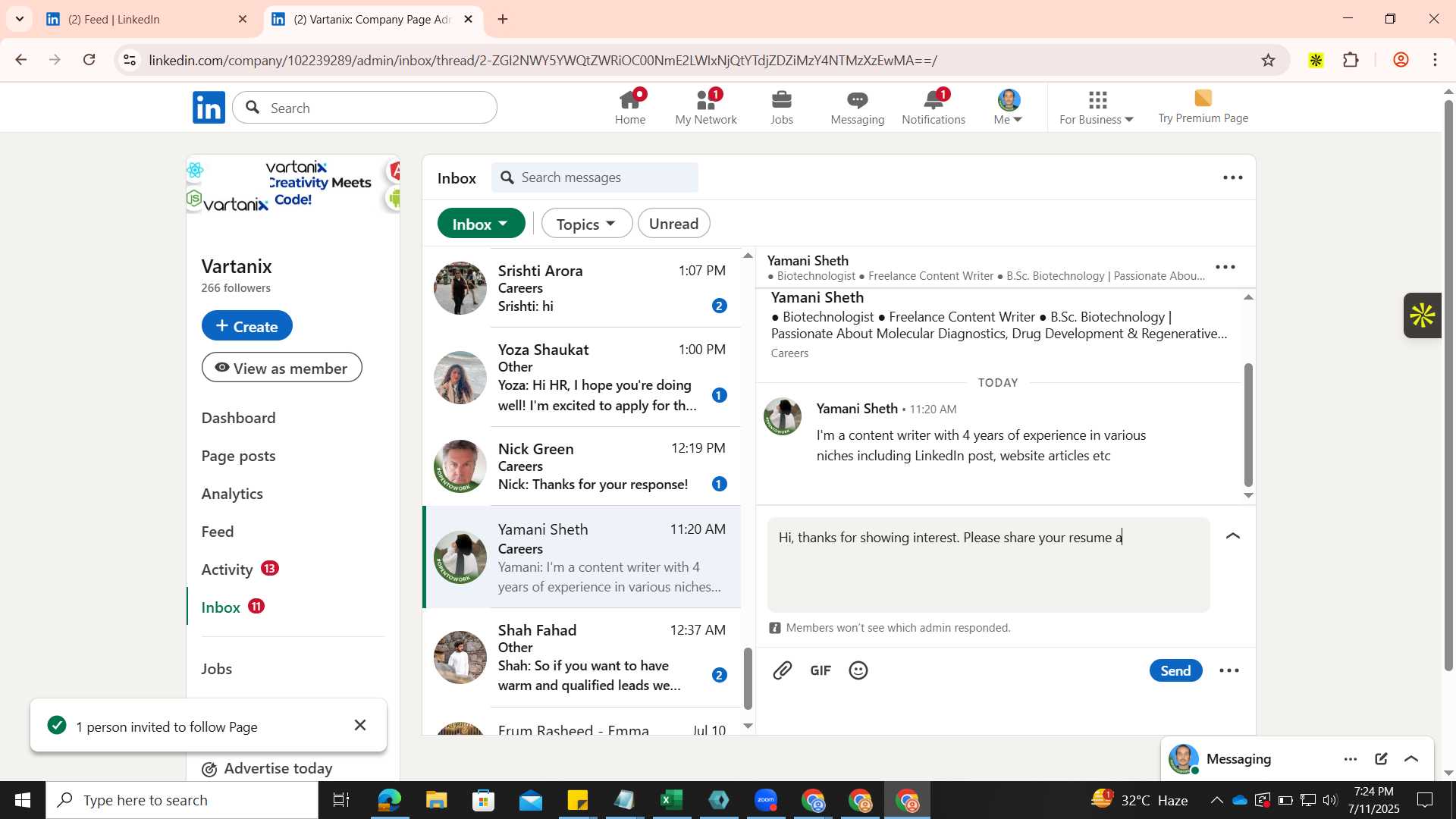Expand the Me profile menu
1456x819 pixels.
1009,108
